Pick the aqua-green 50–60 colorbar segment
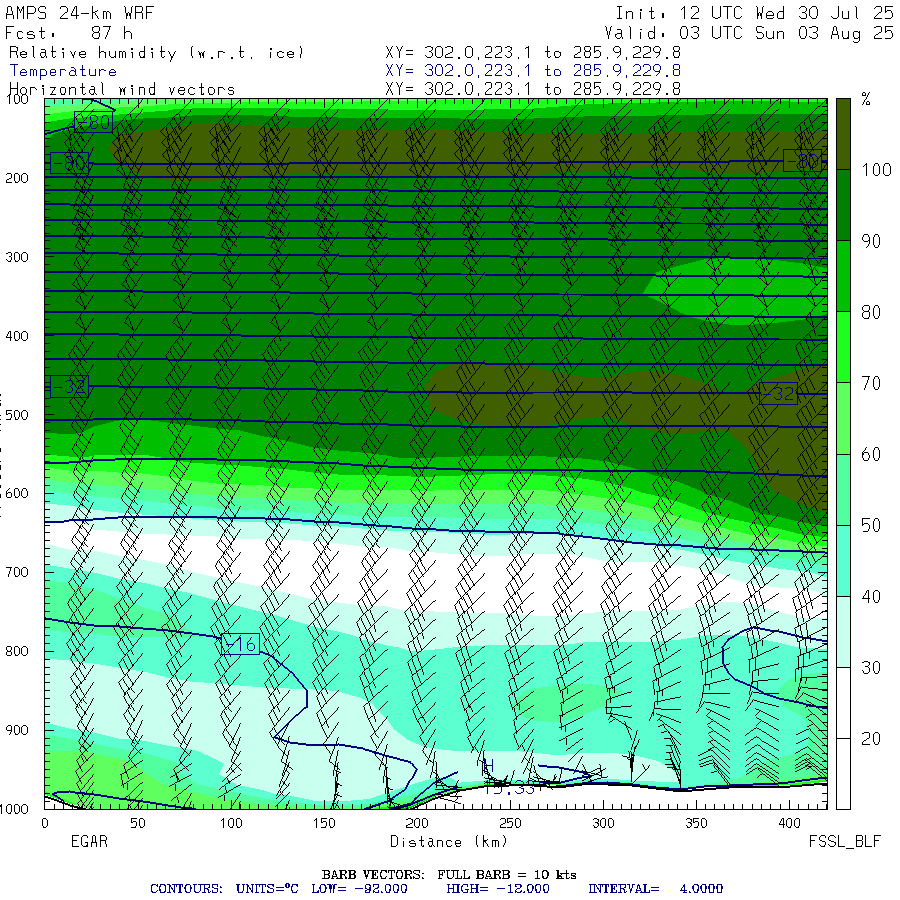Image resolution: width=900 pixels, height=900 pixels. pos(843,490)
